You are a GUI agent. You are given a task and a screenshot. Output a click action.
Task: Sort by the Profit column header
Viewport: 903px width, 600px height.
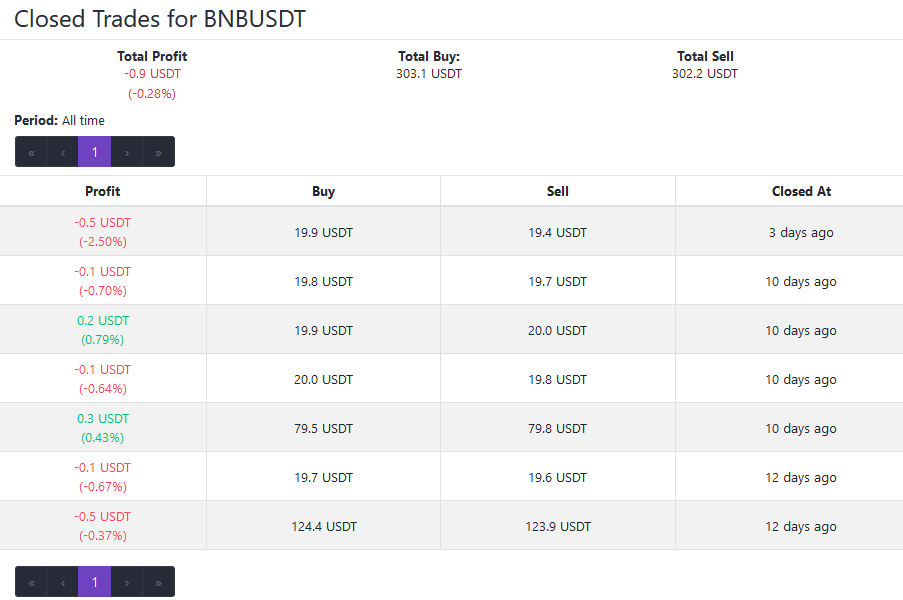[x=102, y=191]
